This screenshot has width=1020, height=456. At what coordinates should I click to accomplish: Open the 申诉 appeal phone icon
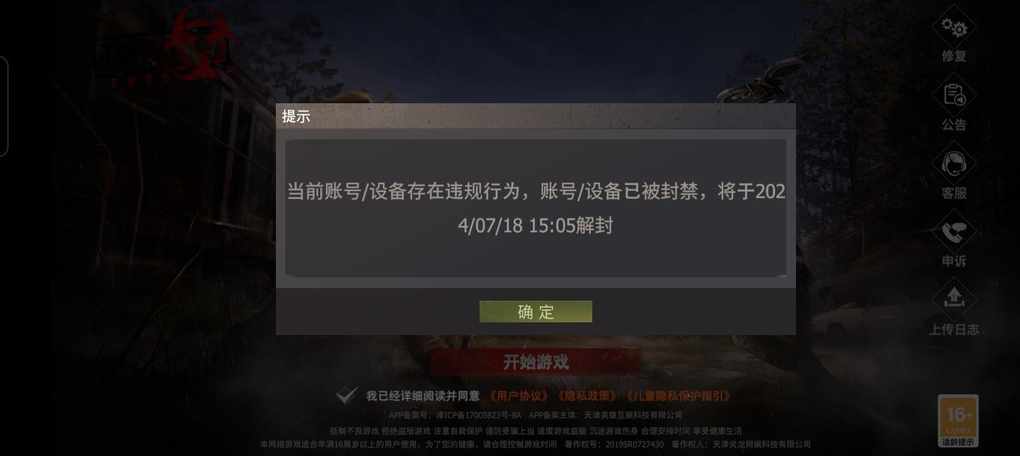tap(954, 232)
